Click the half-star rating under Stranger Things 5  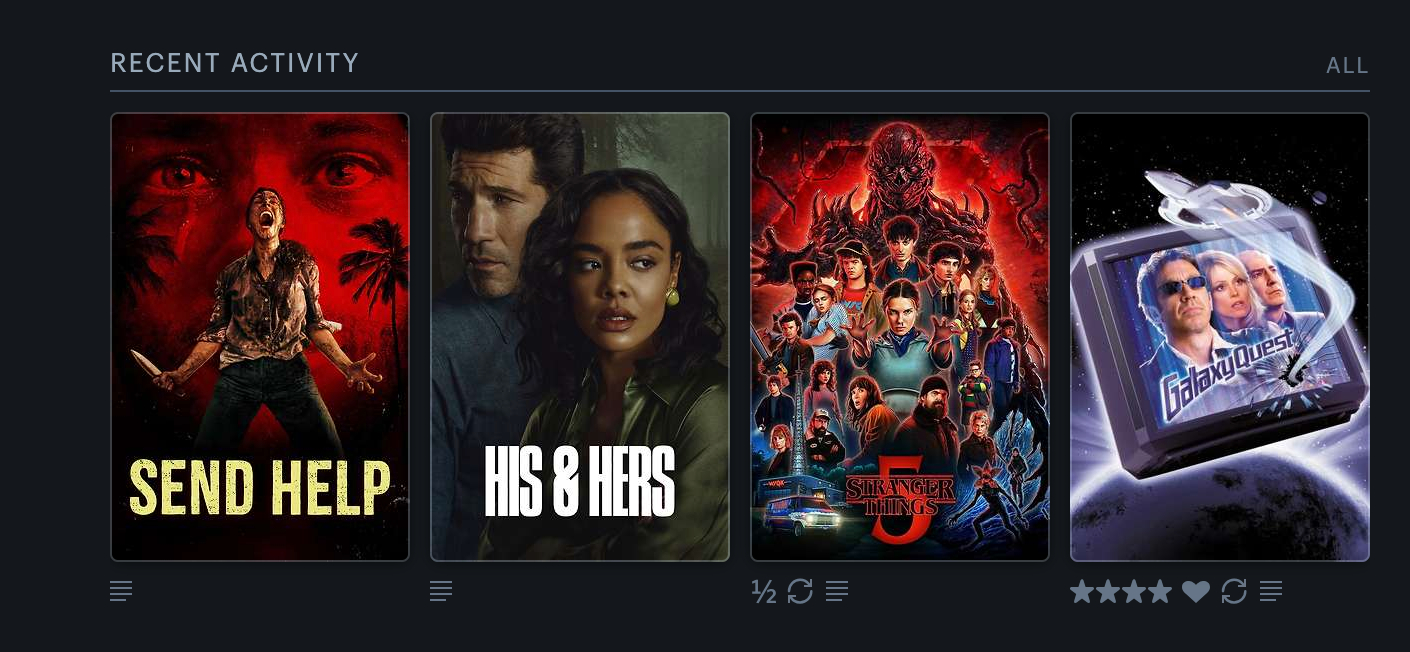pos(764,591)
